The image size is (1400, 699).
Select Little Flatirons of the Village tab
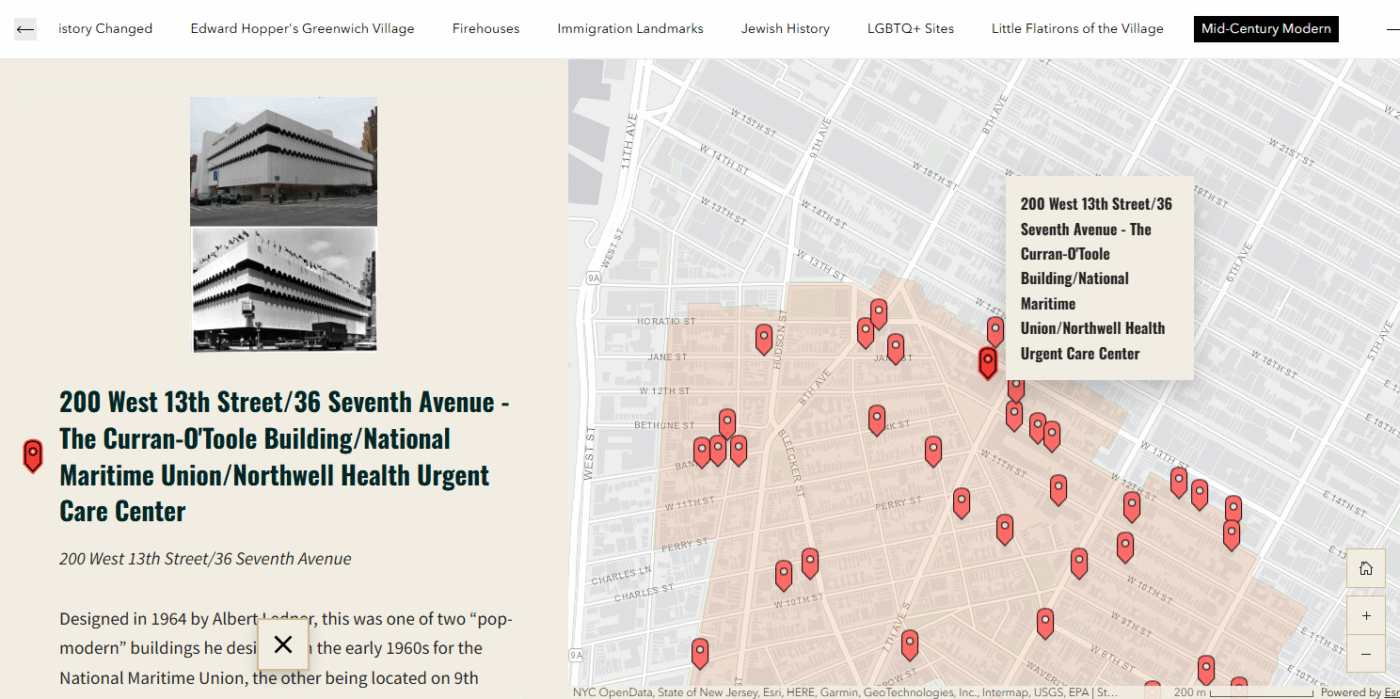[1077, 29]
